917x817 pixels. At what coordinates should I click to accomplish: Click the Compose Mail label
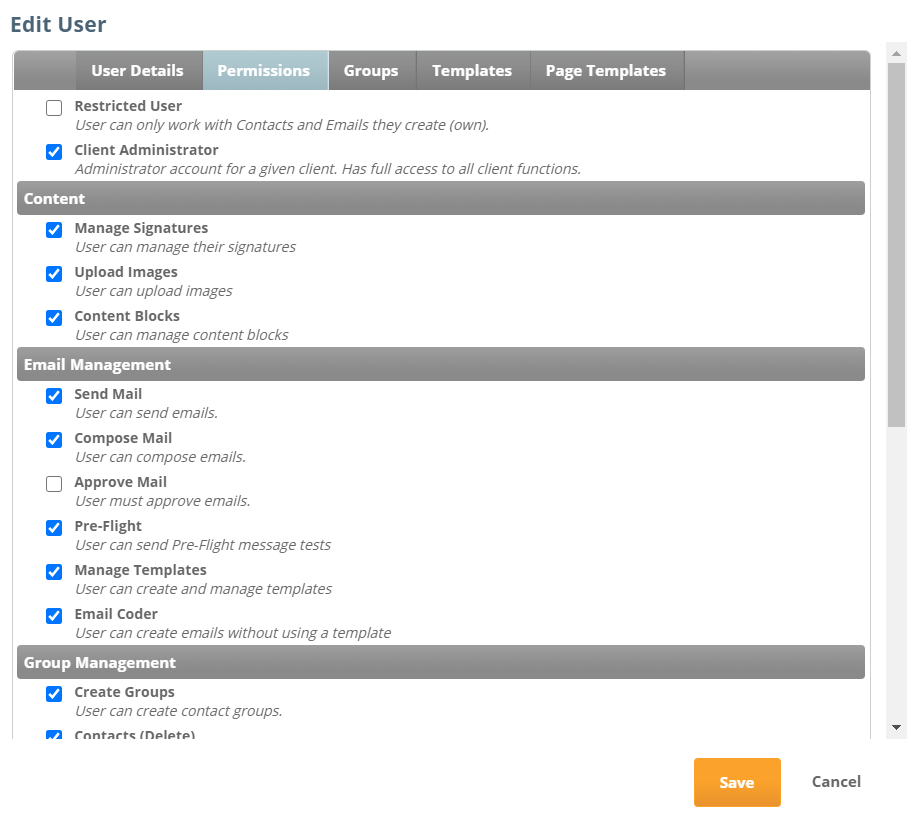click(123, 438)
